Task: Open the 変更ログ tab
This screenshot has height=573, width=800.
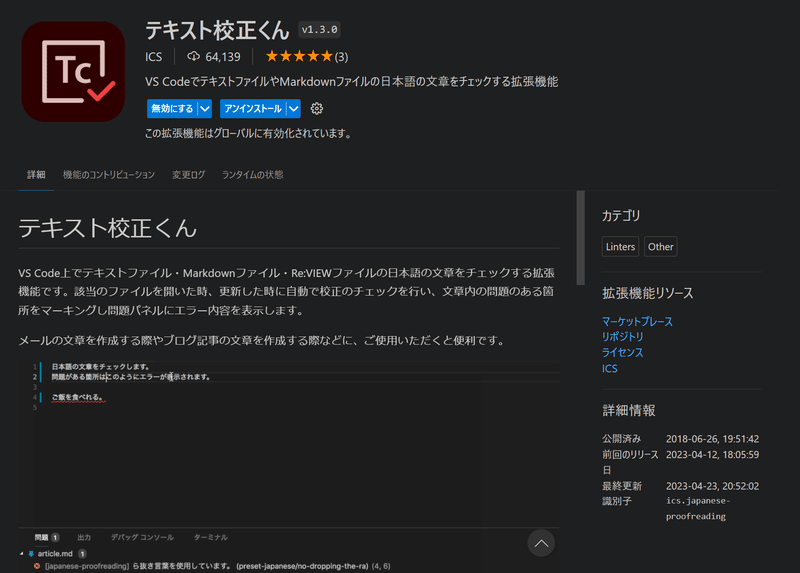Action: 188,175
